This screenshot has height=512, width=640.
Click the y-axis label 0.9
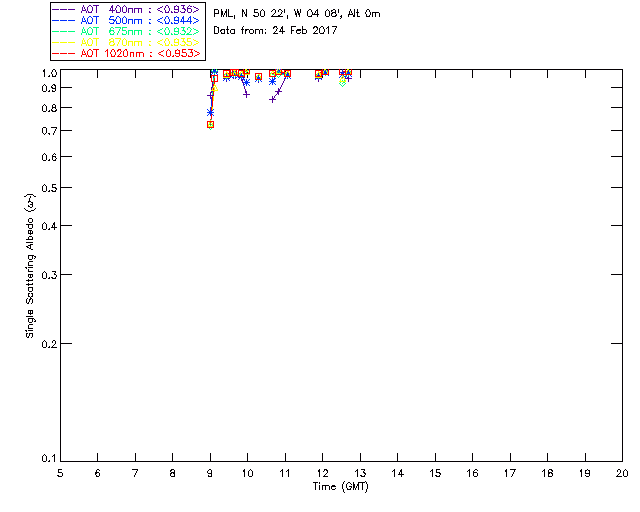(49, 88)
